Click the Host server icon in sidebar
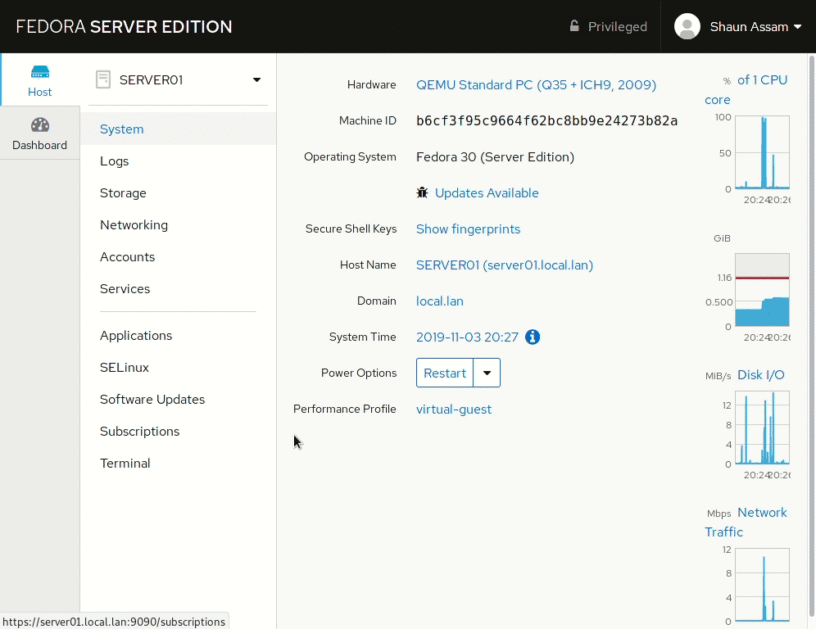 pyautogui.click(x=40, y=72)
